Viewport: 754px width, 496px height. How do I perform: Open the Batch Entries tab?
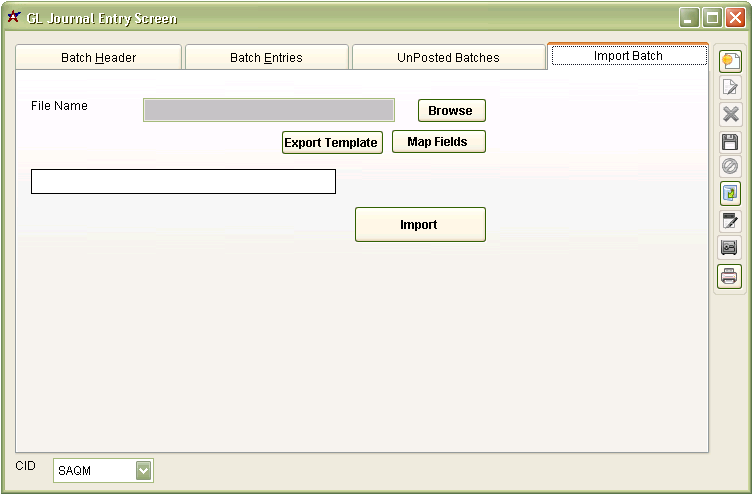pos(266,58)
